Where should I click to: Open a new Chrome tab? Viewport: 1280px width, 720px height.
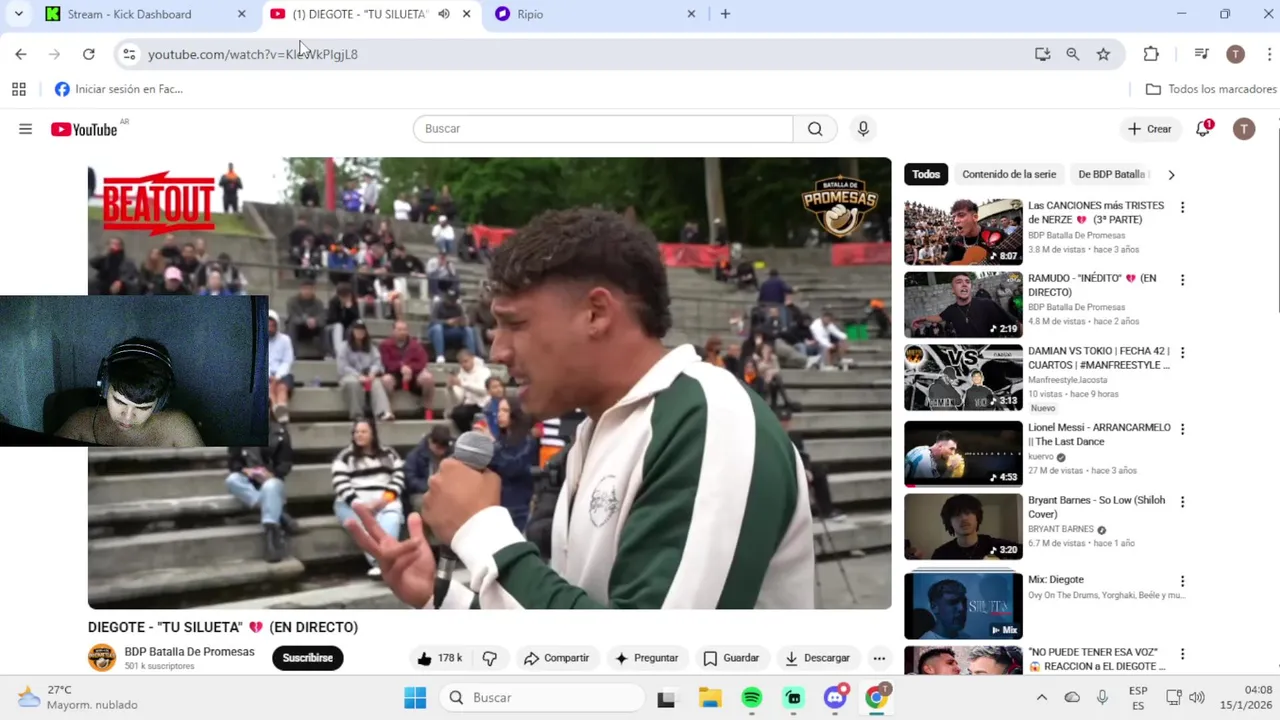pos(725,14)
